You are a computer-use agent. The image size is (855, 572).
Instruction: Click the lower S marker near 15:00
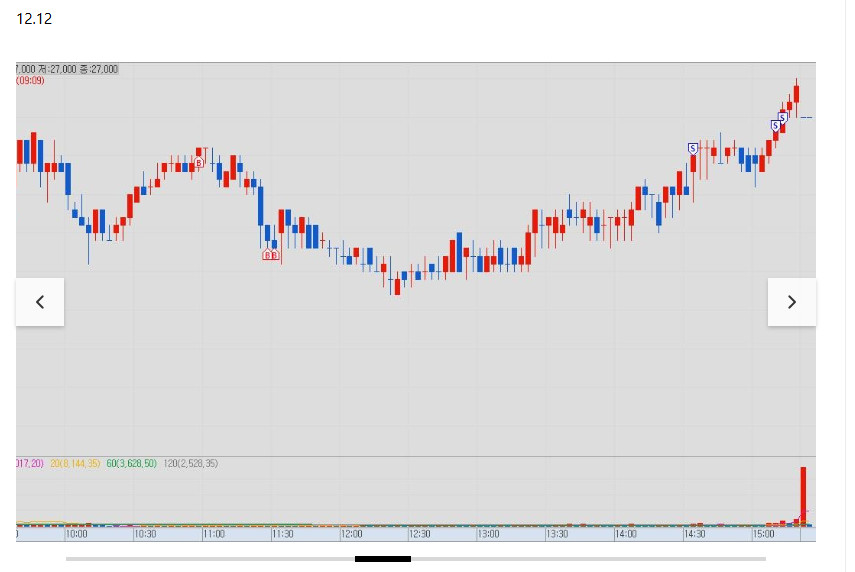click(x=775, y=125)
